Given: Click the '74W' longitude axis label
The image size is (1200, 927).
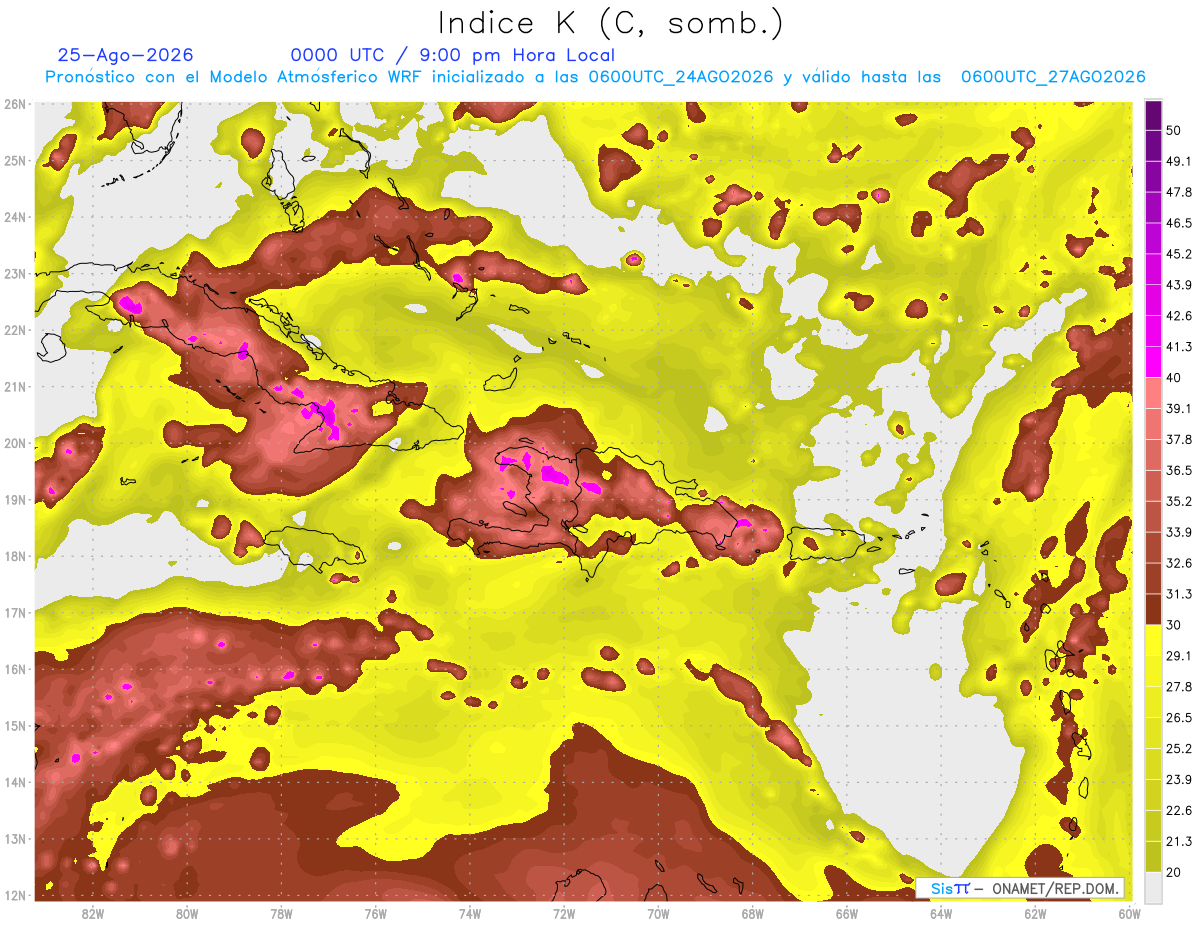Looking at the screenshot, I should 469,913.
